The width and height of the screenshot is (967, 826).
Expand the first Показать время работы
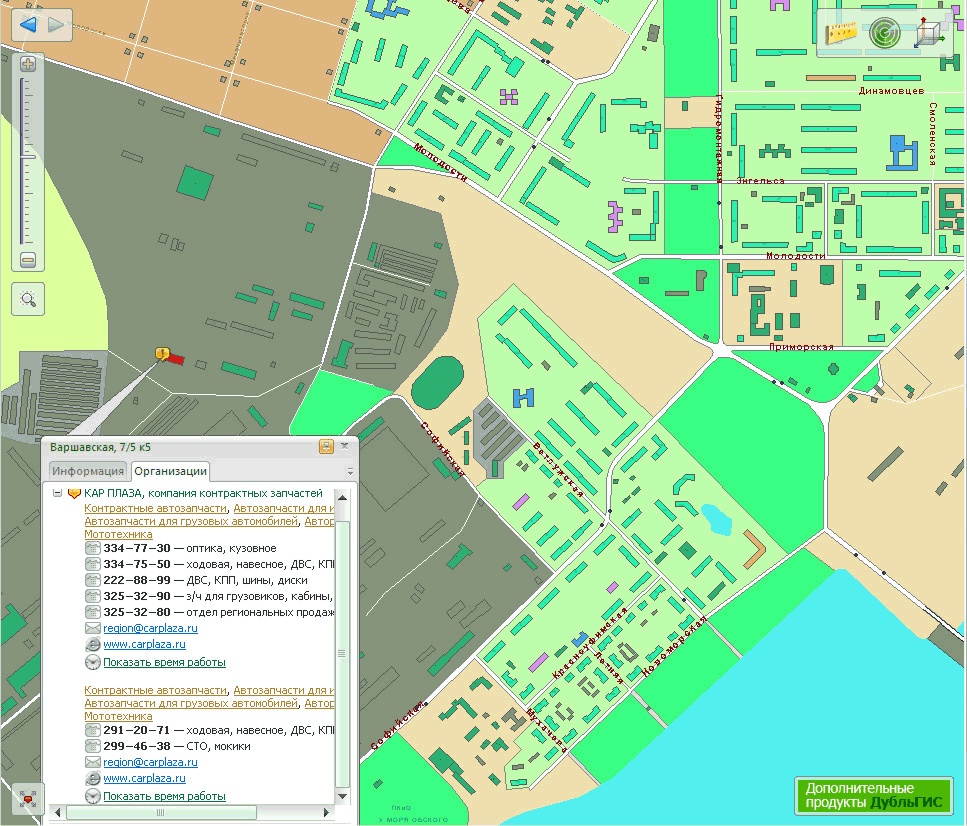pos(164,662)
